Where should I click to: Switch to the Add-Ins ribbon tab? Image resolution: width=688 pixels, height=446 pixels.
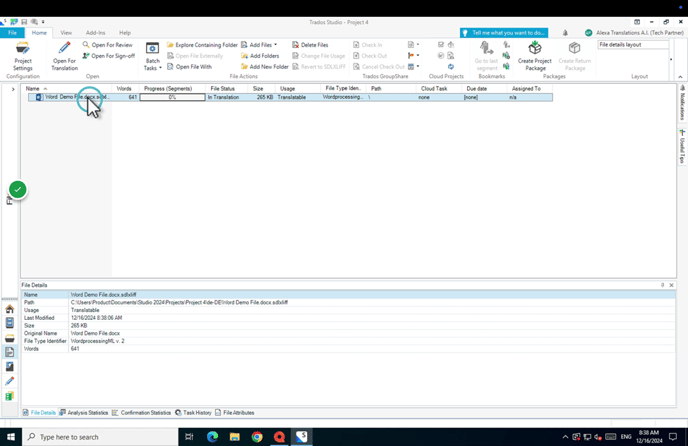click(x=95, y=32)
